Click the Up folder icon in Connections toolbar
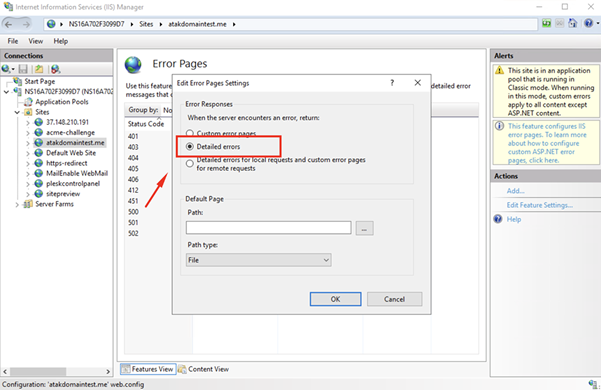This screenshot has width=601, height=390. tap(39, 69)
